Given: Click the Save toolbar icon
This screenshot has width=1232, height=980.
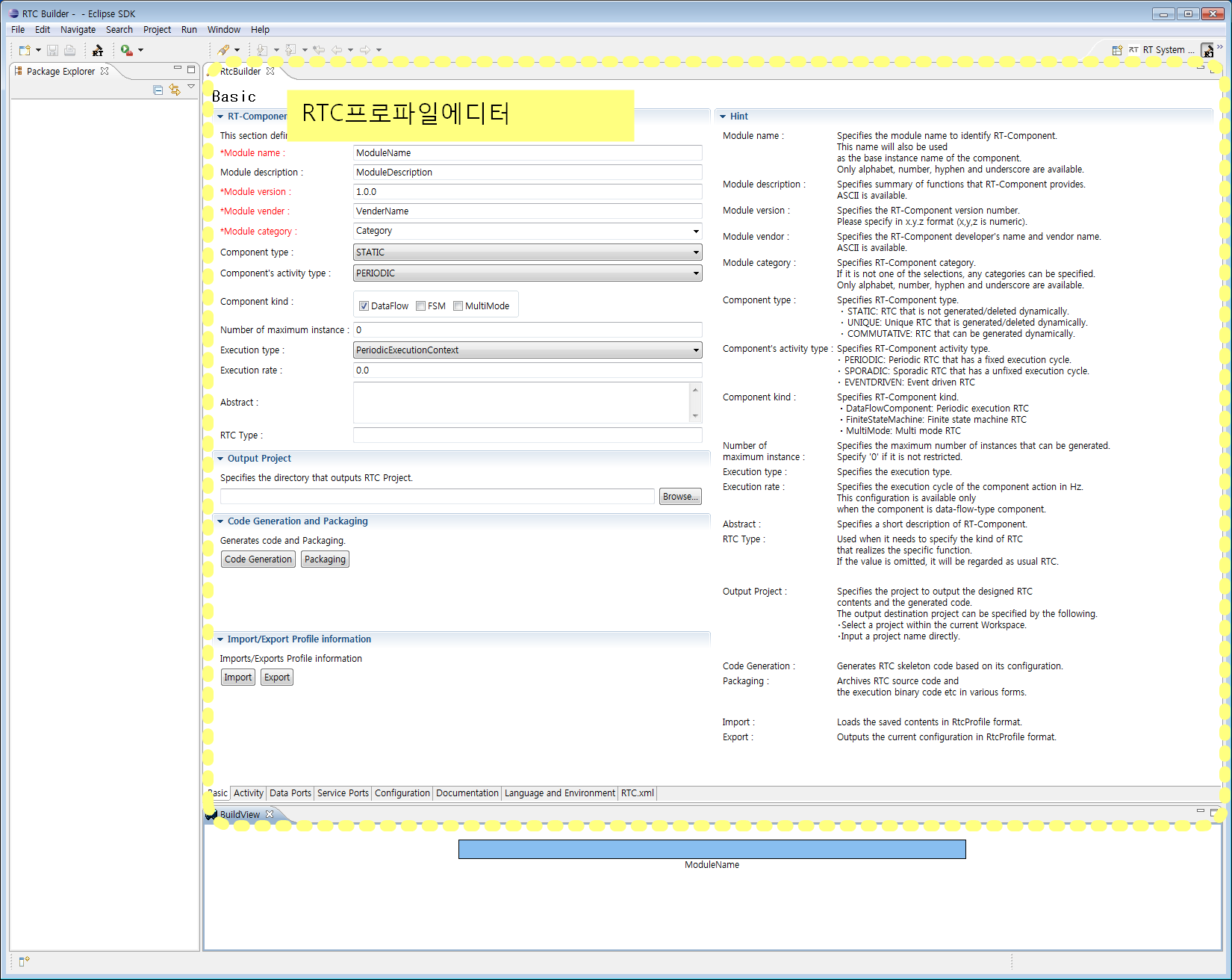Looking at the screenshot, I should coord(52,50).
